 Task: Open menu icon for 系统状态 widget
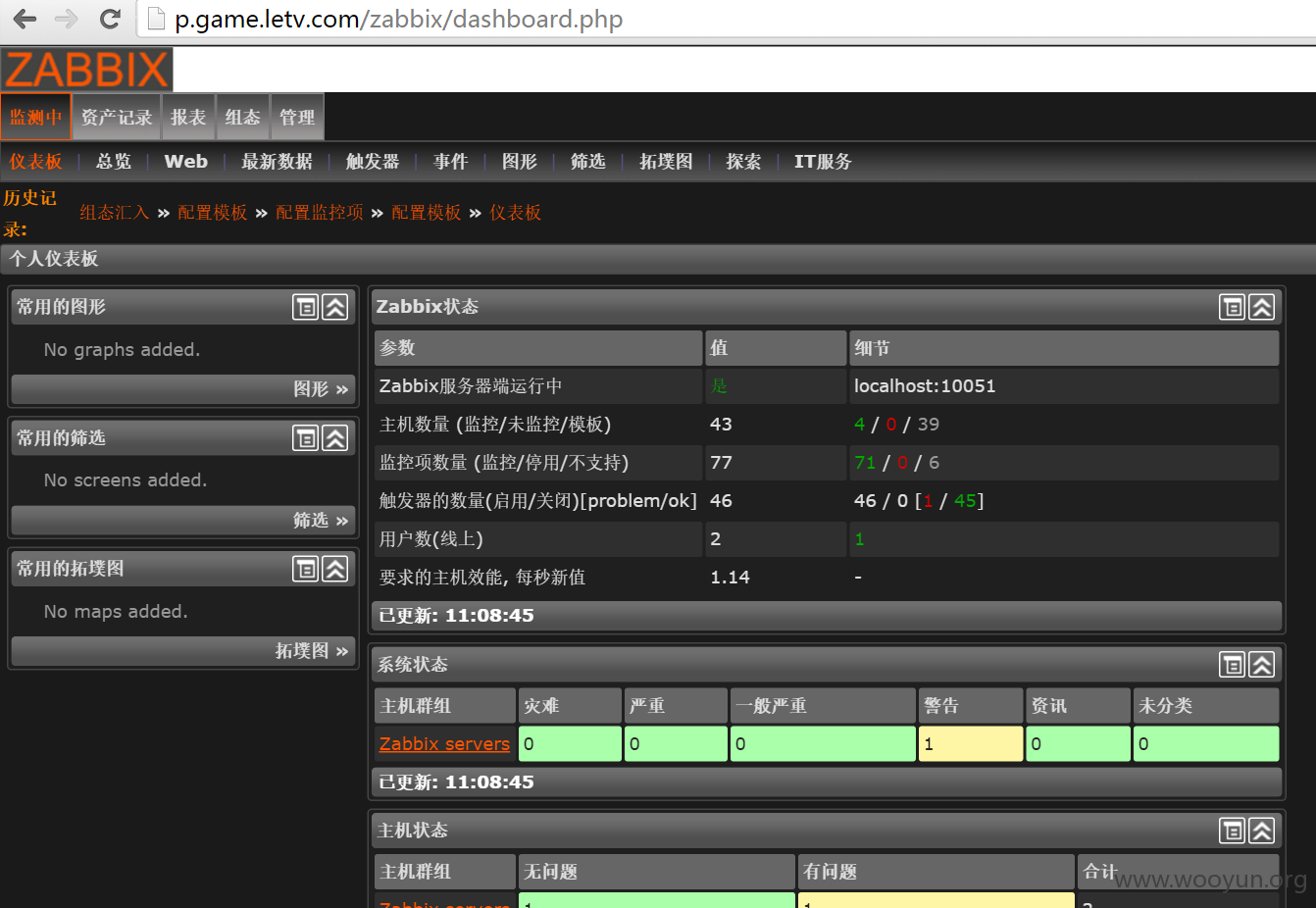click(1233, 665)
